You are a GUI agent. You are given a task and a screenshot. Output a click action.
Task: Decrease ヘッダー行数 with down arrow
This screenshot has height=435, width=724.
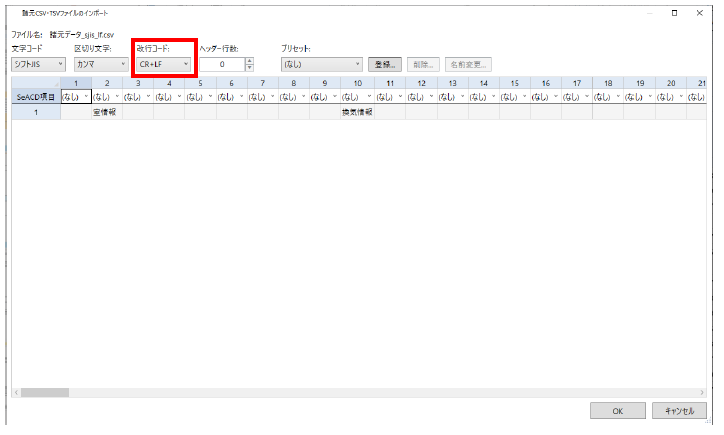(249, 68)
